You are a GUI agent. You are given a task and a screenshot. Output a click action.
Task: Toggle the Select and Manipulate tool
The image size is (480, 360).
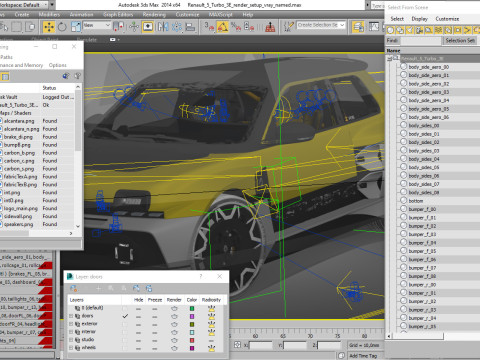[134, 27]
